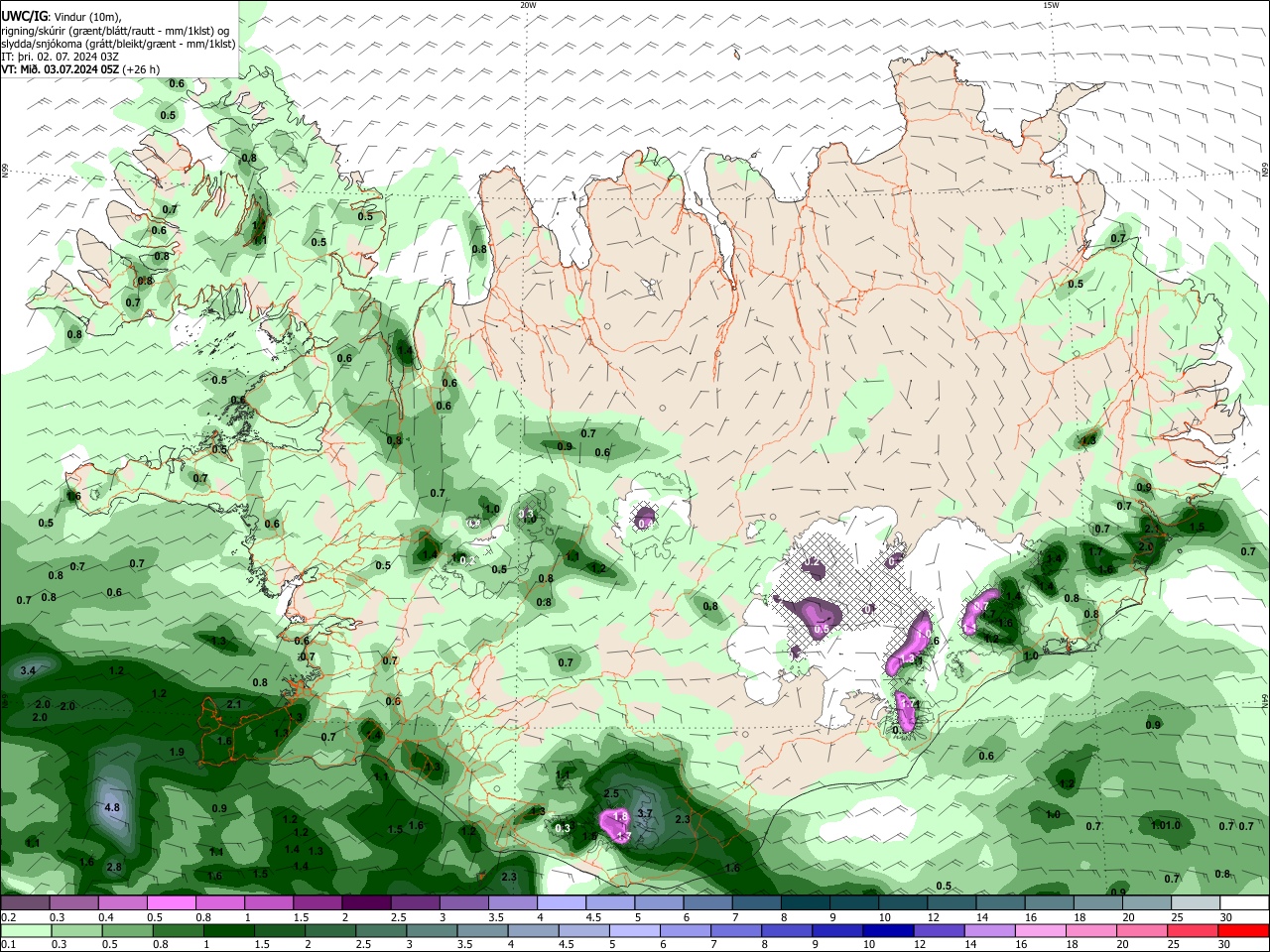Click the '2.1' precipitation value on the map
The height and width of the screenshot is (952, 1270).
pos(234,704)
